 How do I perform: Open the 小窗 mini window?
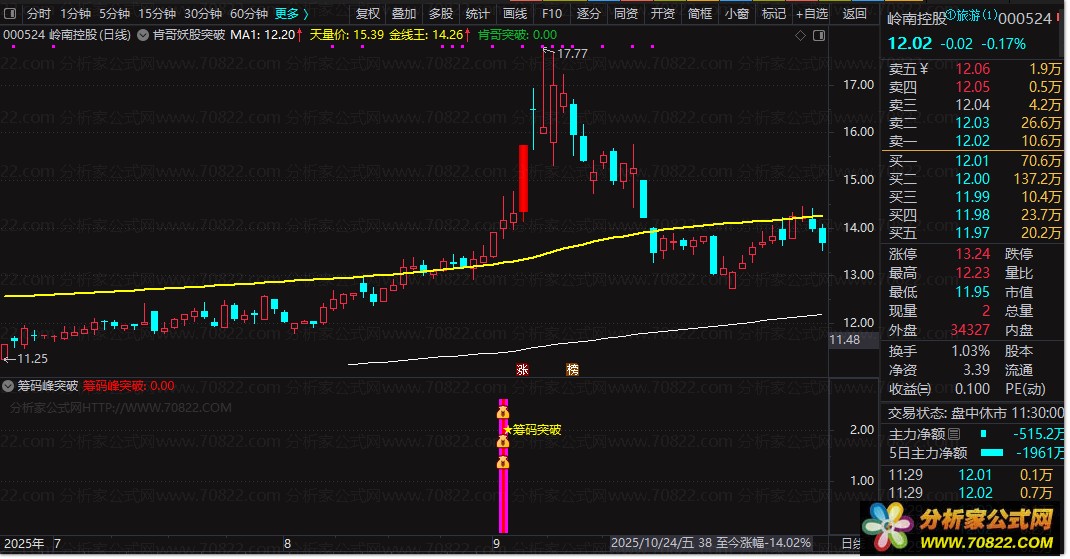[x=736, y=14]
